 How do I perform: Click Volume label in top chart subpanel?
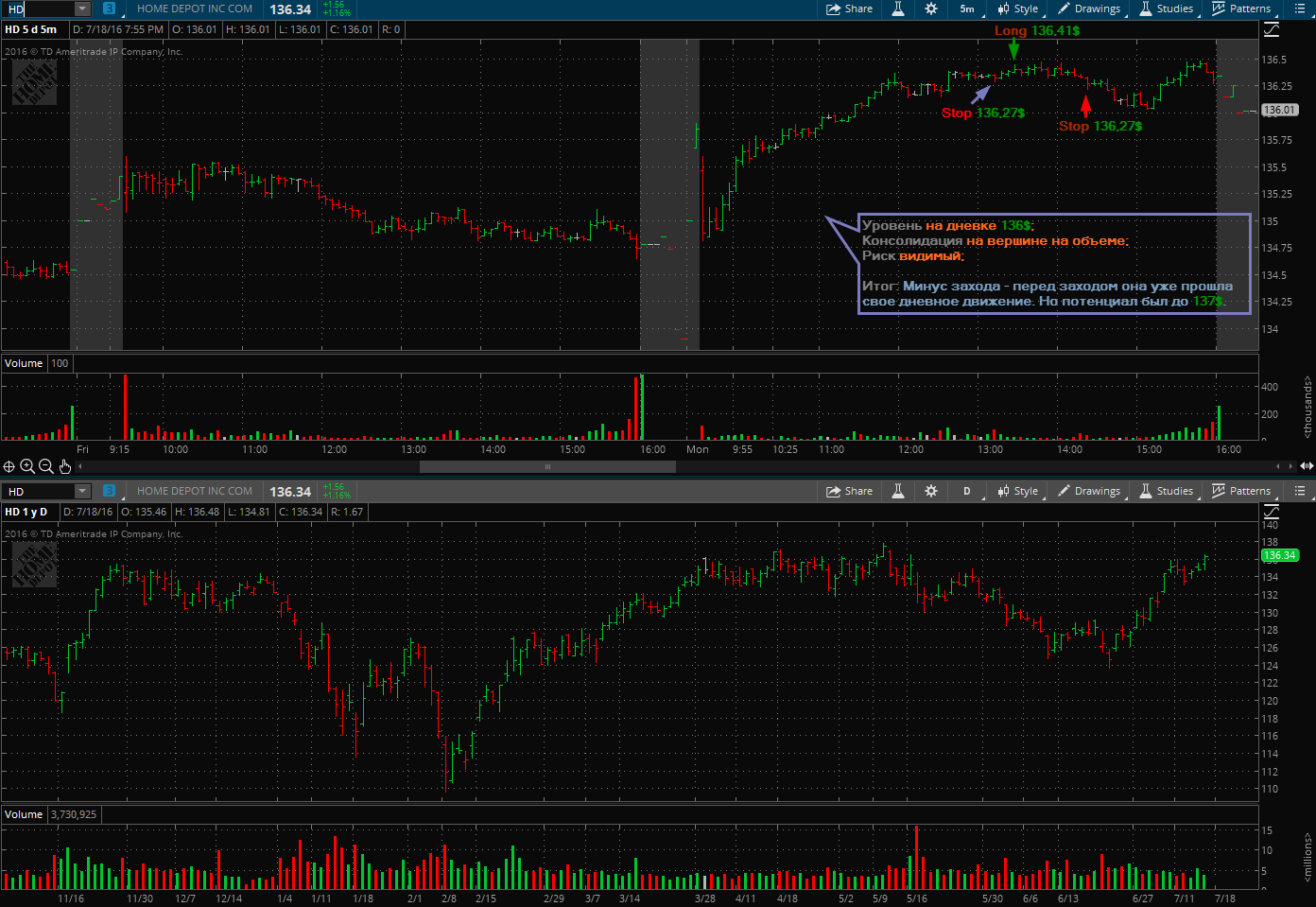pos(24,363)
